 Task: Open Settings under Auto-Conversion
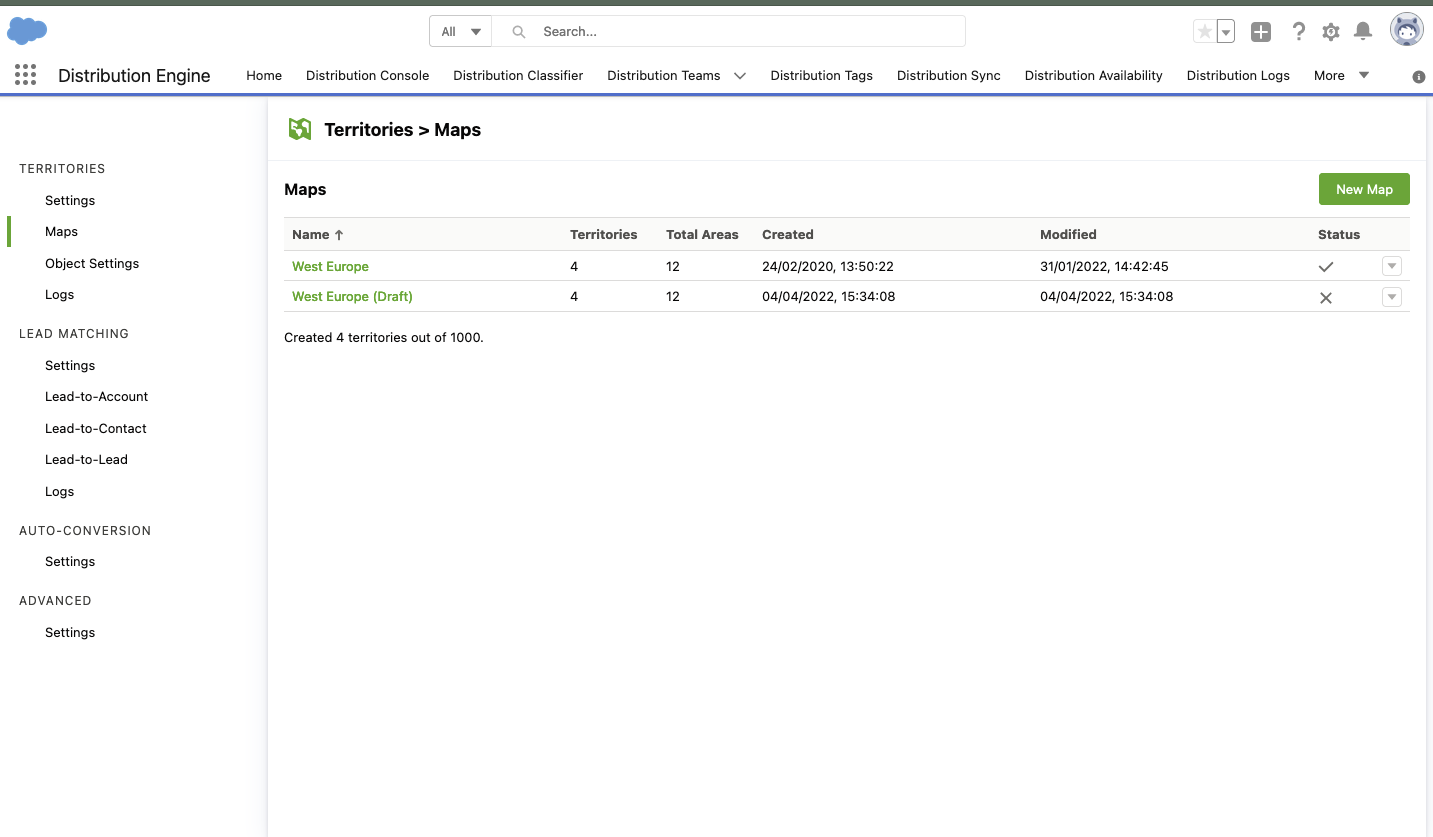[x=70, y=562]
